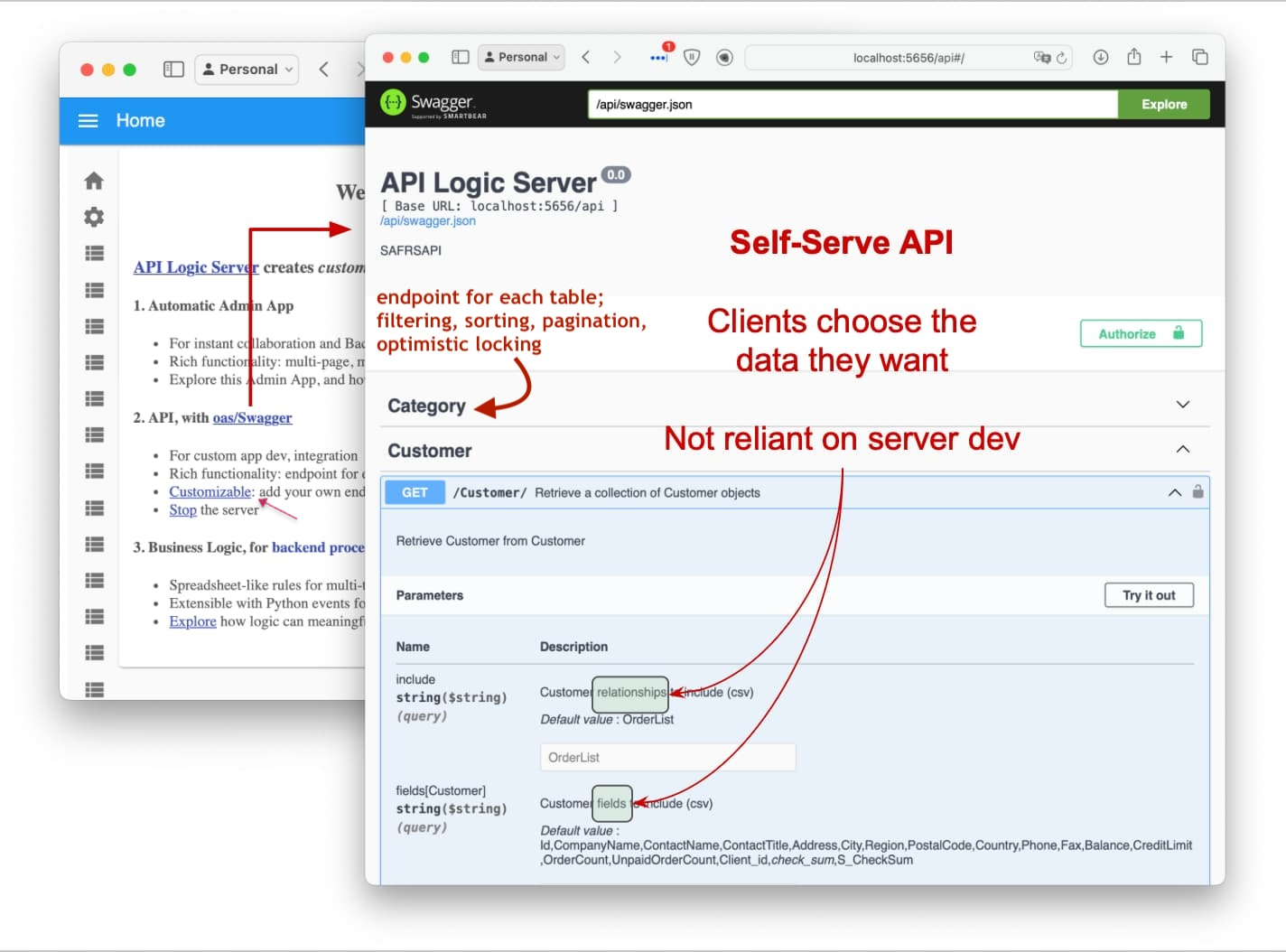
Task: Click the Home title in blue bar
Action: click(x=140, y=121)
